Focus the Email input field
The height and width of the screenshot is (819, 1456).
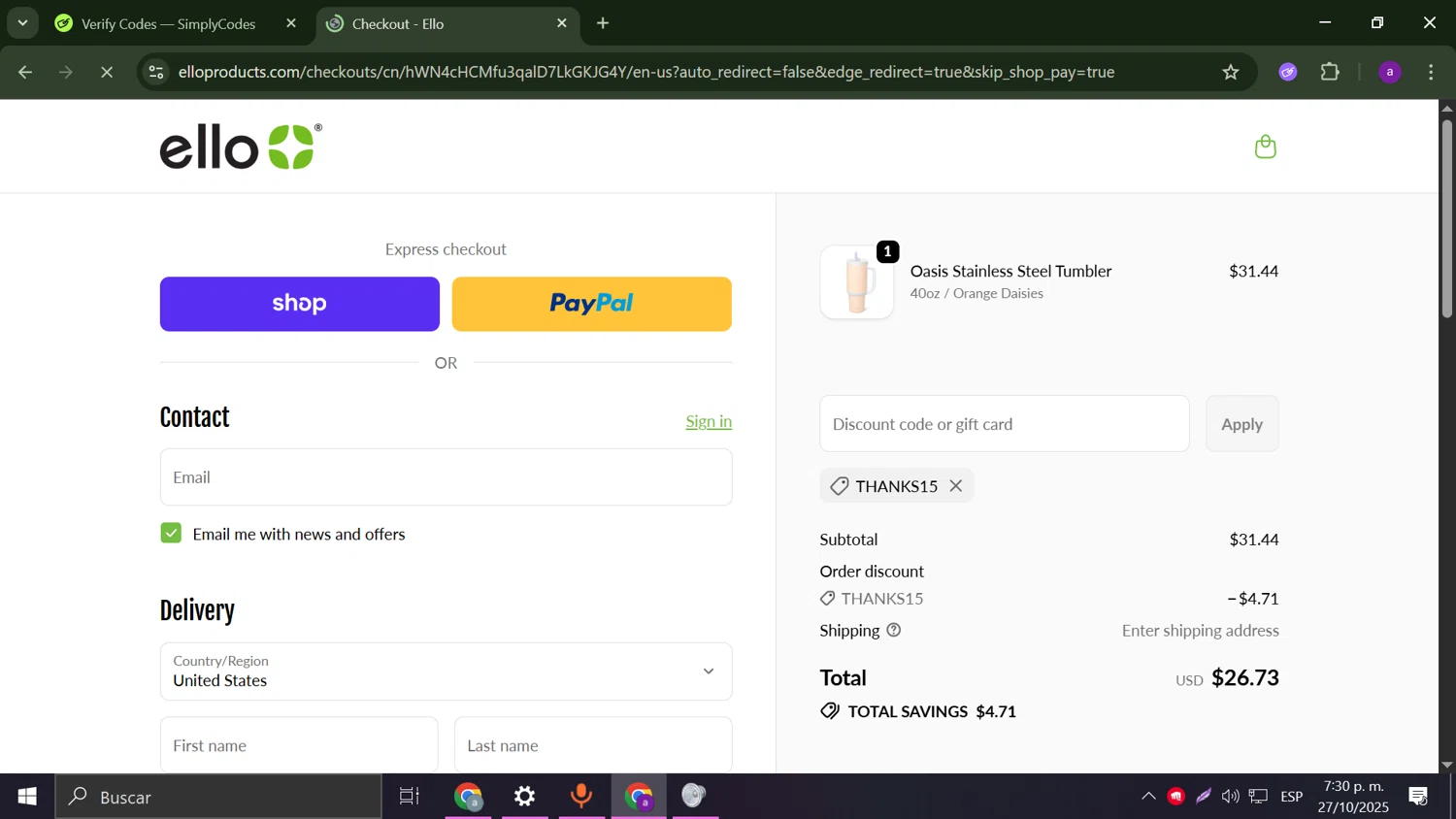446,477
